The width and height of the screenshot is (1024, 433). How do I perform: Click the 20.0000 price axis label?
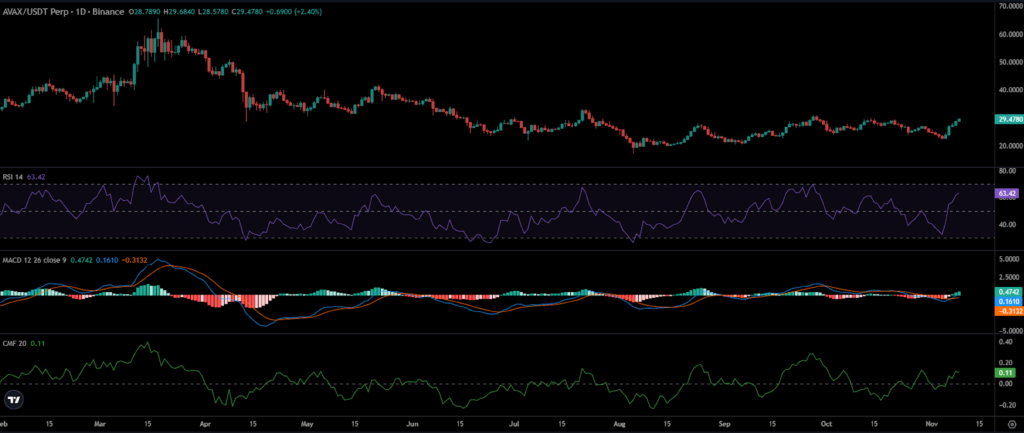pyautogui.click(x=1009, y=146)
